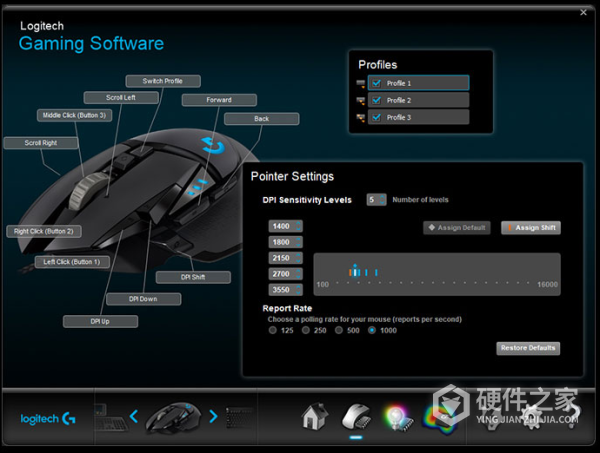The image size is (600, 453).
Task: Click the Restore Defaults button
Action: coord(528,348)
